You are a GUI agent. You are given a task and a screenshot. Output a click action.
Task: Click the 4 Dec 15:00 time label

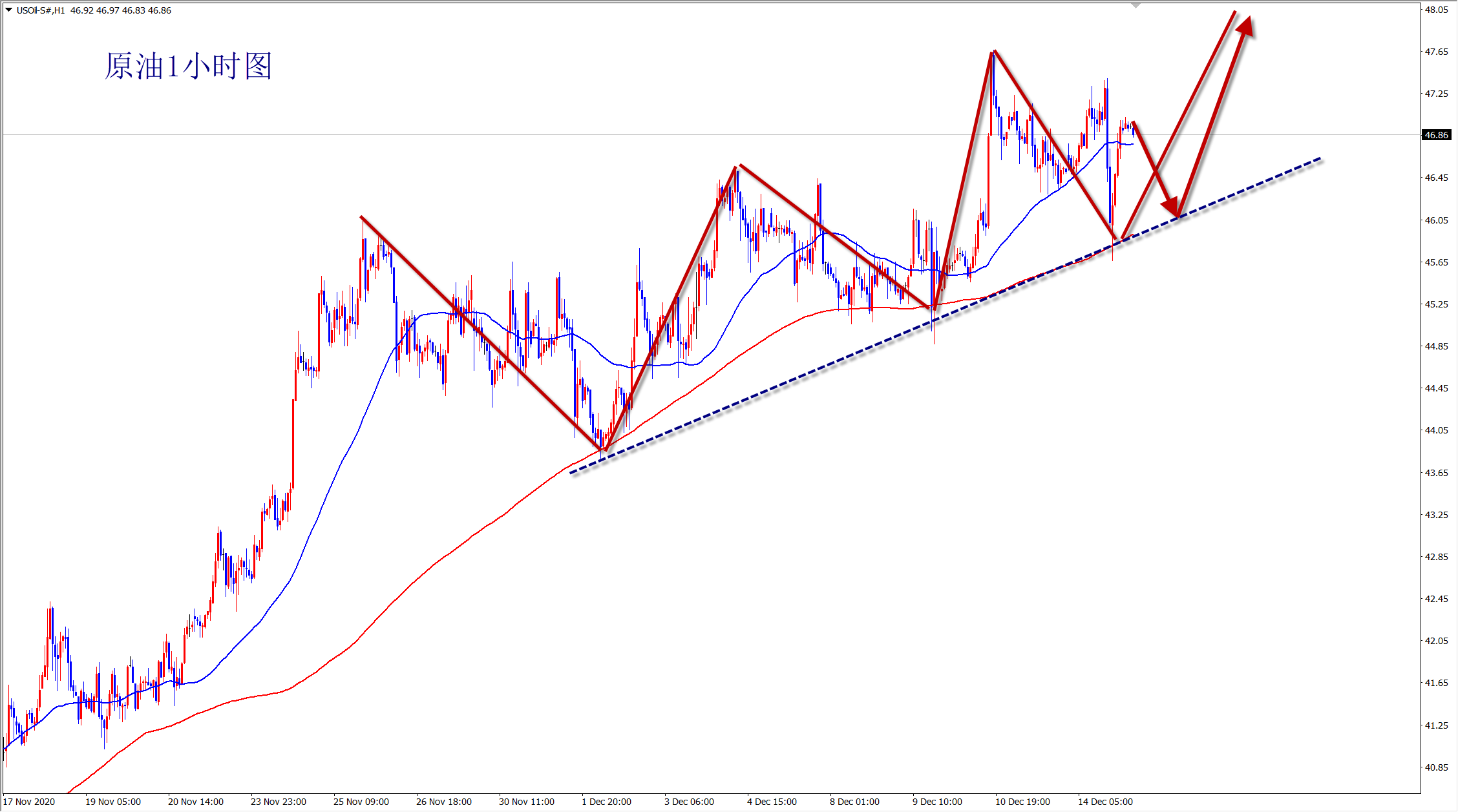point(772,802)
